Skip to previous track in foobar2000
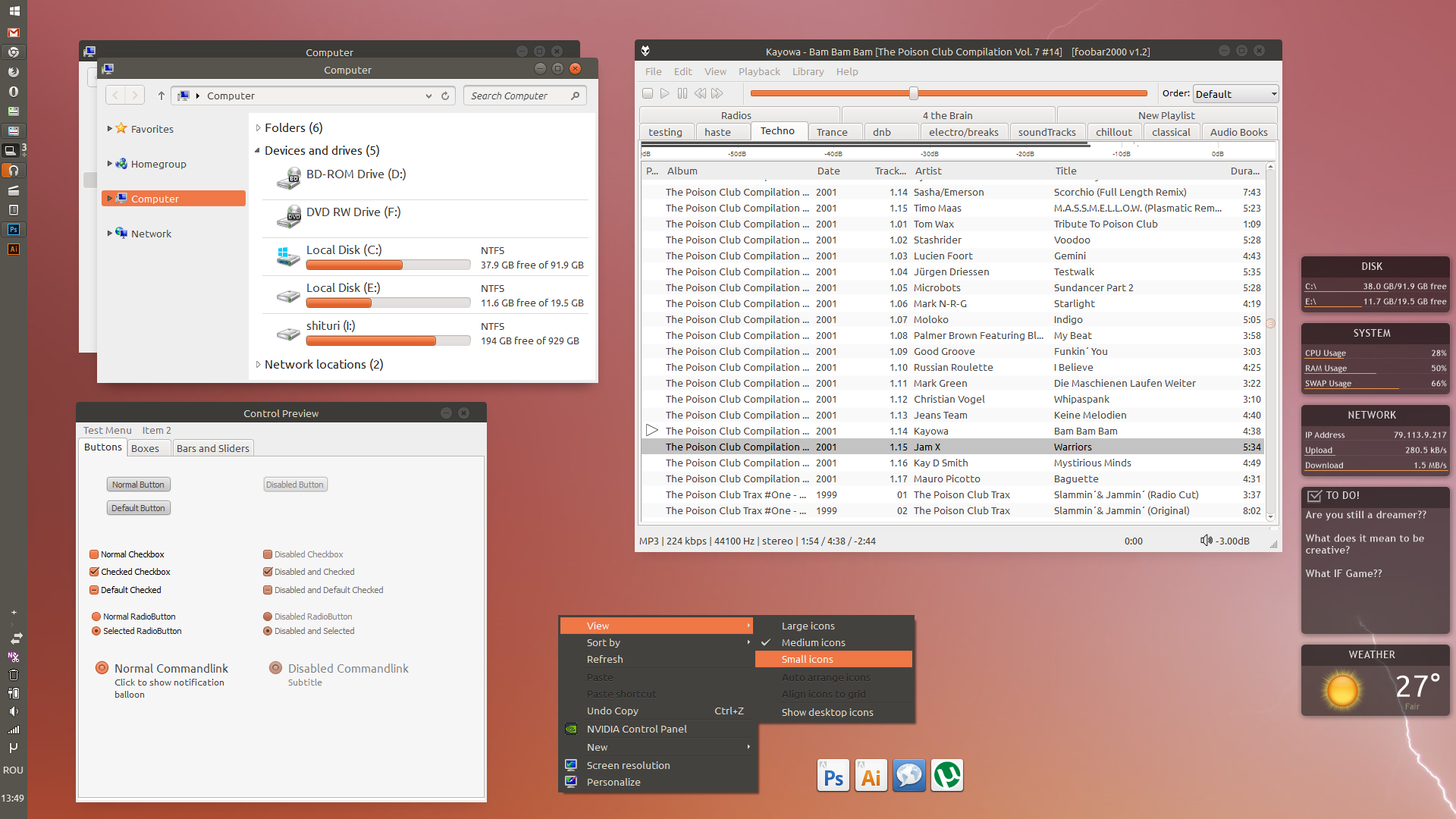Viewport: 1456px width, 819px height. tap(700, 93)
